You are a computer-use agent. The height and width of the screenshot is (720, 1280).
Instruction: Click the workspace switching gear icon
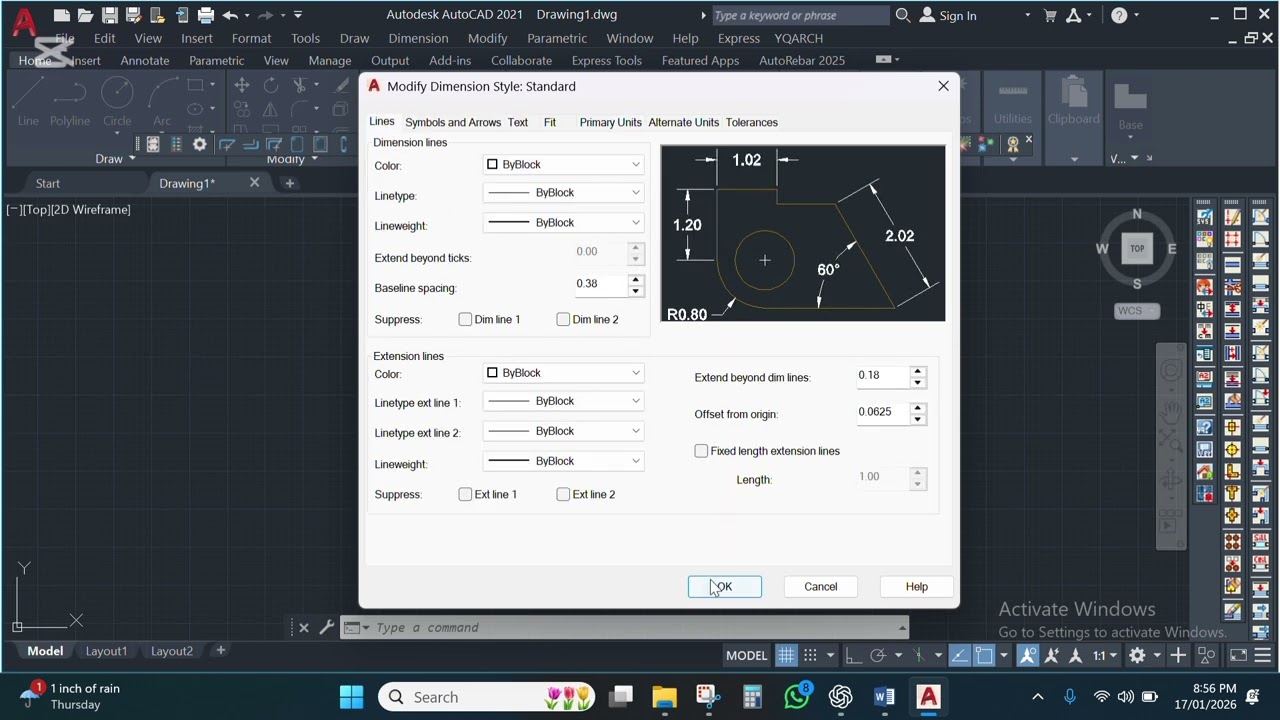(x=1137, y=655)
